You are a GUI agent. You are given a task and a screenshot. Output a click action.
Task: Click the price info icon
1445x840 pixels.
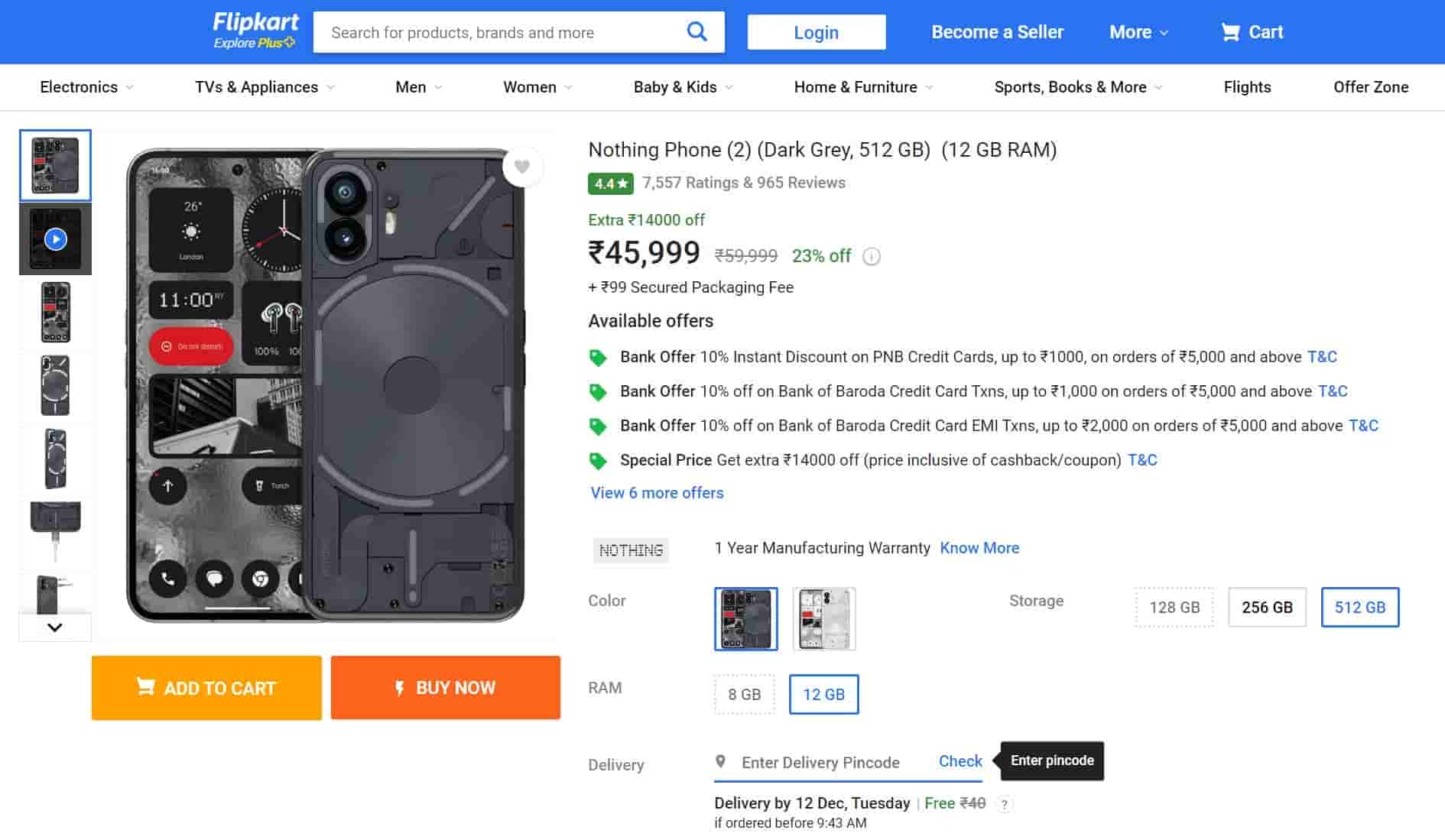click(872, 257)
